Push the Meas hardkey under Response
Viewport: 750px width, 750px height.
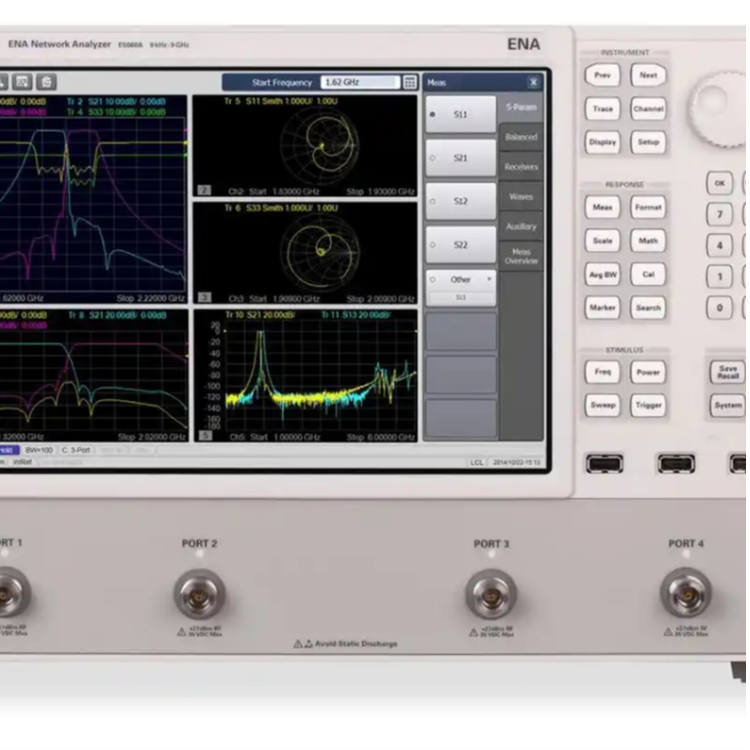click(x=602, y=207)
